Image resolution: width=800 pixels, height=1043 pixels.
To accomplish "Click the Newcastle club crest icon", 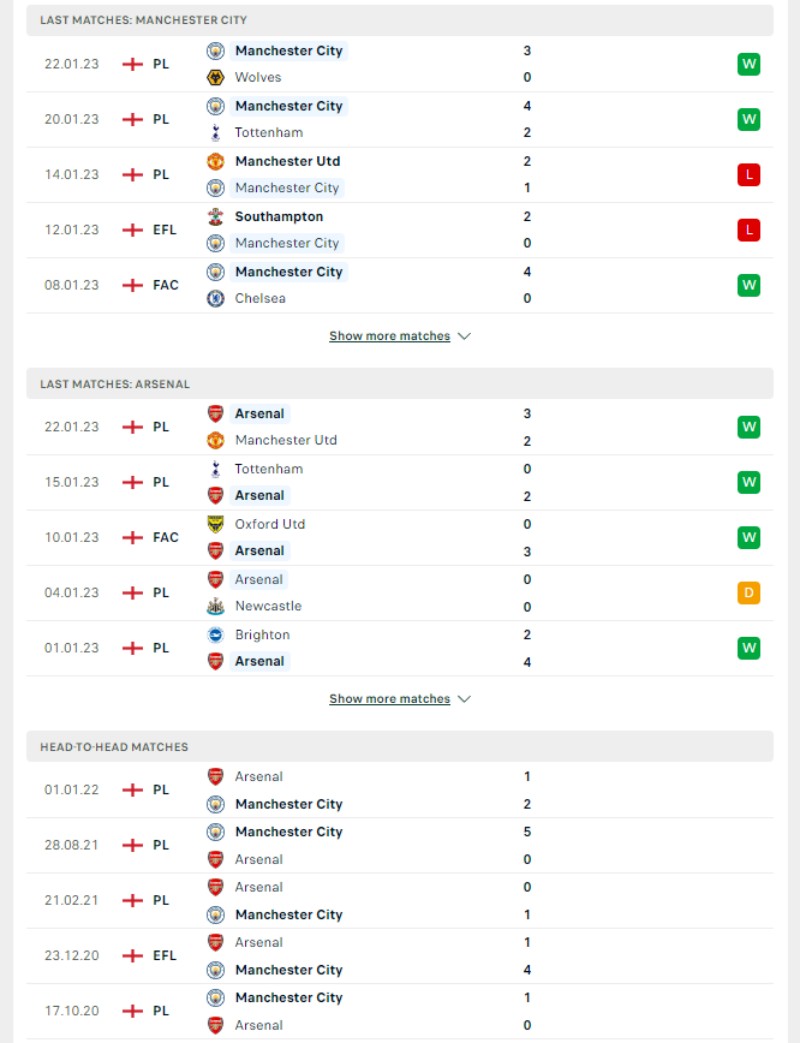I will tap(215, 606).
